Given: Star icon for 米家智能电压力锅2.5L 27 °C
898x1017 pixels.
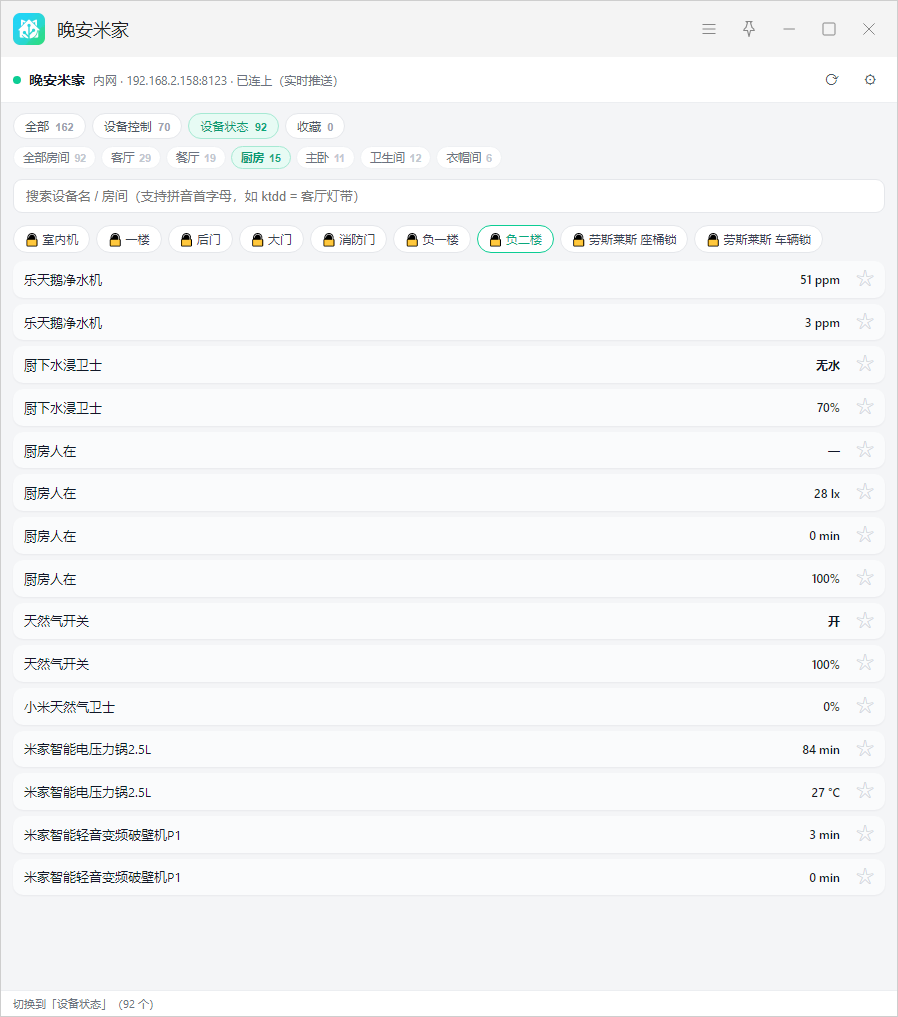Looking at the screenshot, I should 865,792.
